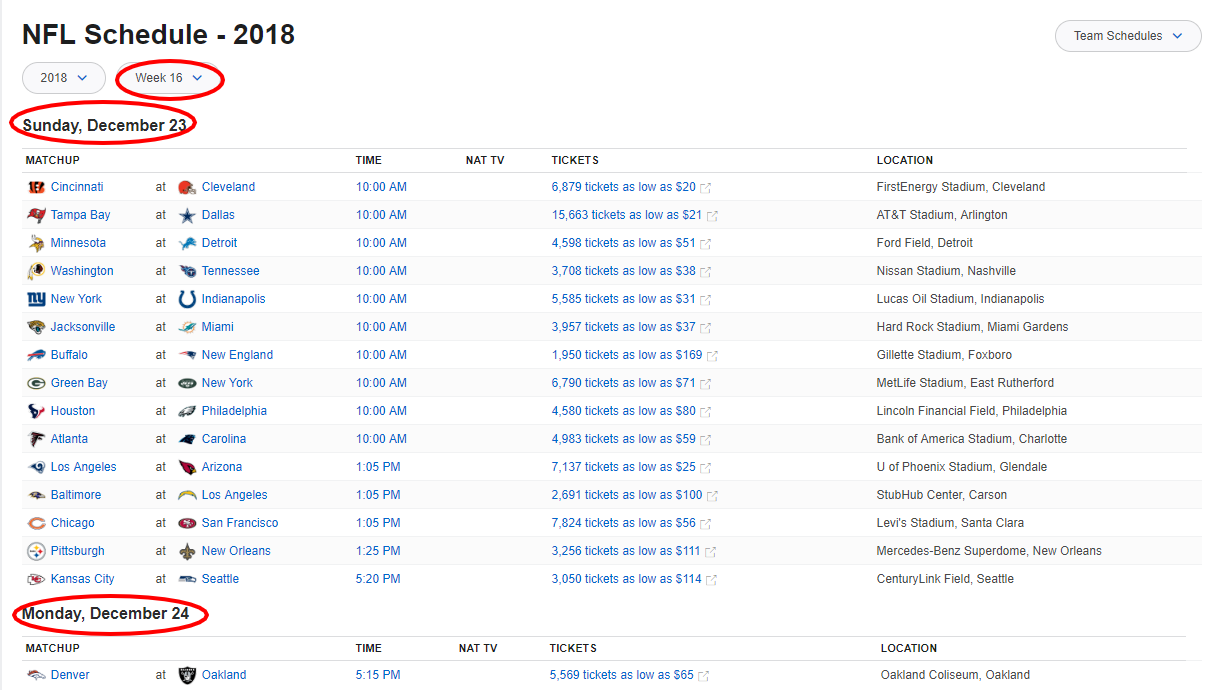Select 'AT&T Stadium, Arlington' location text
Screen dimensions: 1219x690
(x=942, y=215)
